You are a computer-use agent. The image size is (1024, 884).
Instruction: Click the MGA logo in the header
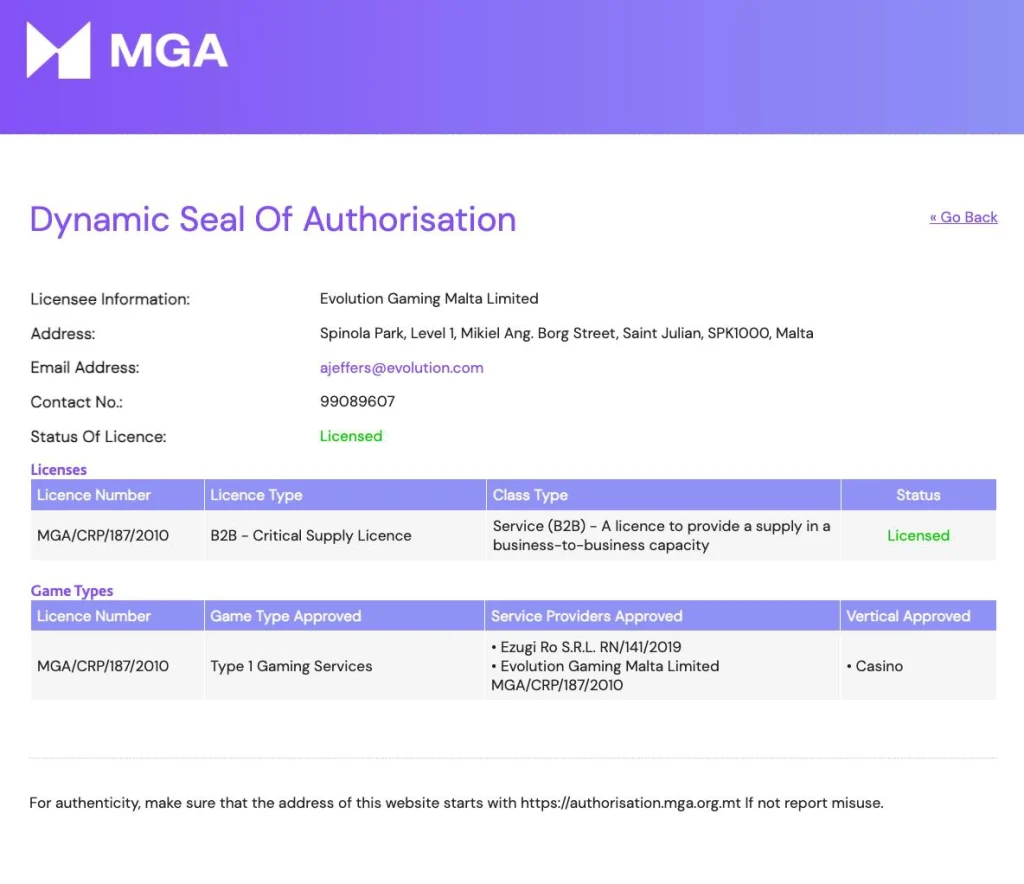coord(127,50)
